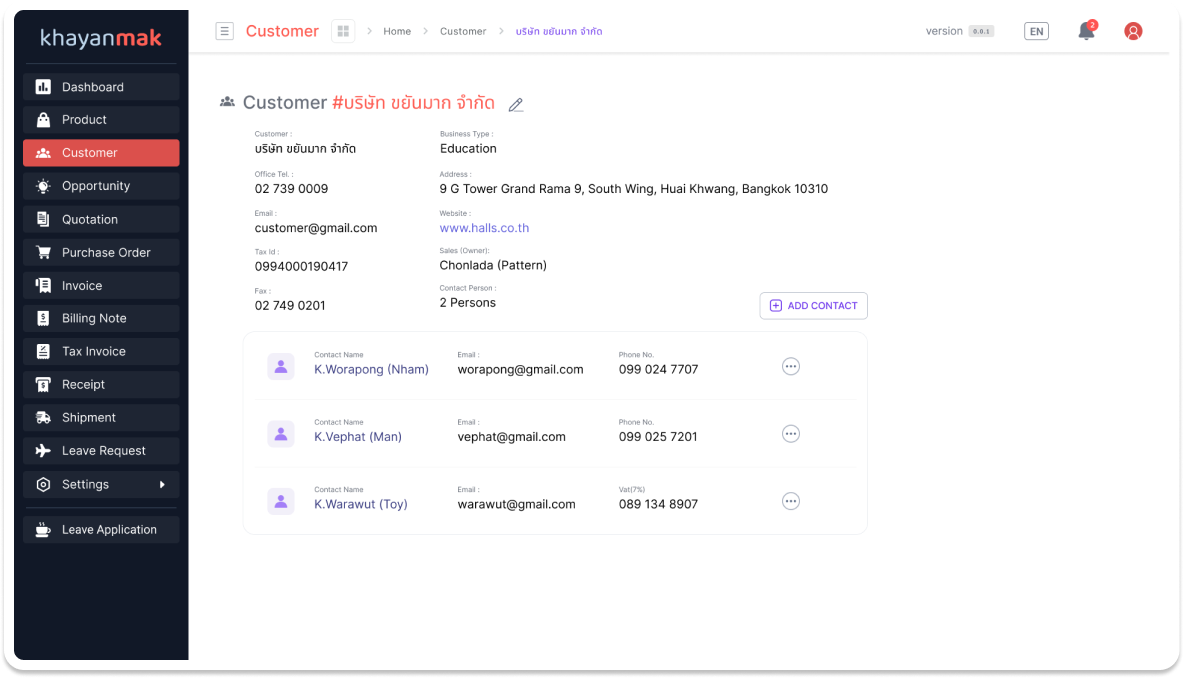Screen dimensions: 1184x678
Task: Toggle the EN language switch
Action: click(x=1037, y=31)
